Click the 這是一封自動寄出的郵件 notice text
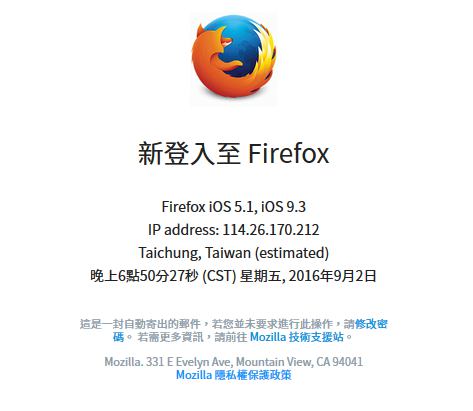473x411 pixels. click(140, 324)
